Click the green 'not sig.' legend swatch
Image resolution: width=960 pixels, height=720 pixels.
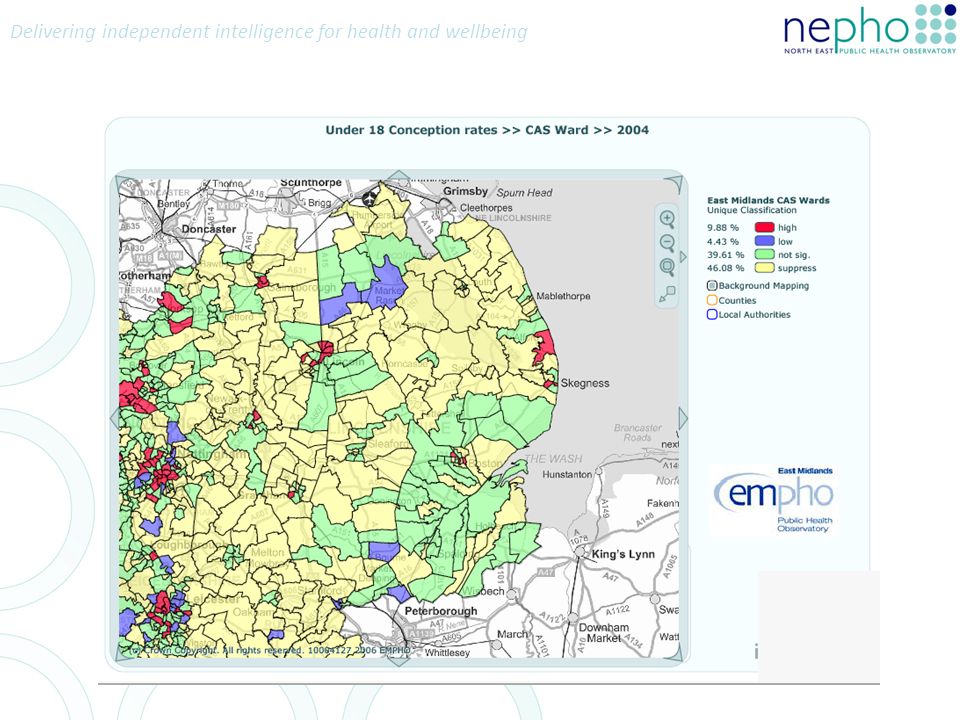(765, 255)
